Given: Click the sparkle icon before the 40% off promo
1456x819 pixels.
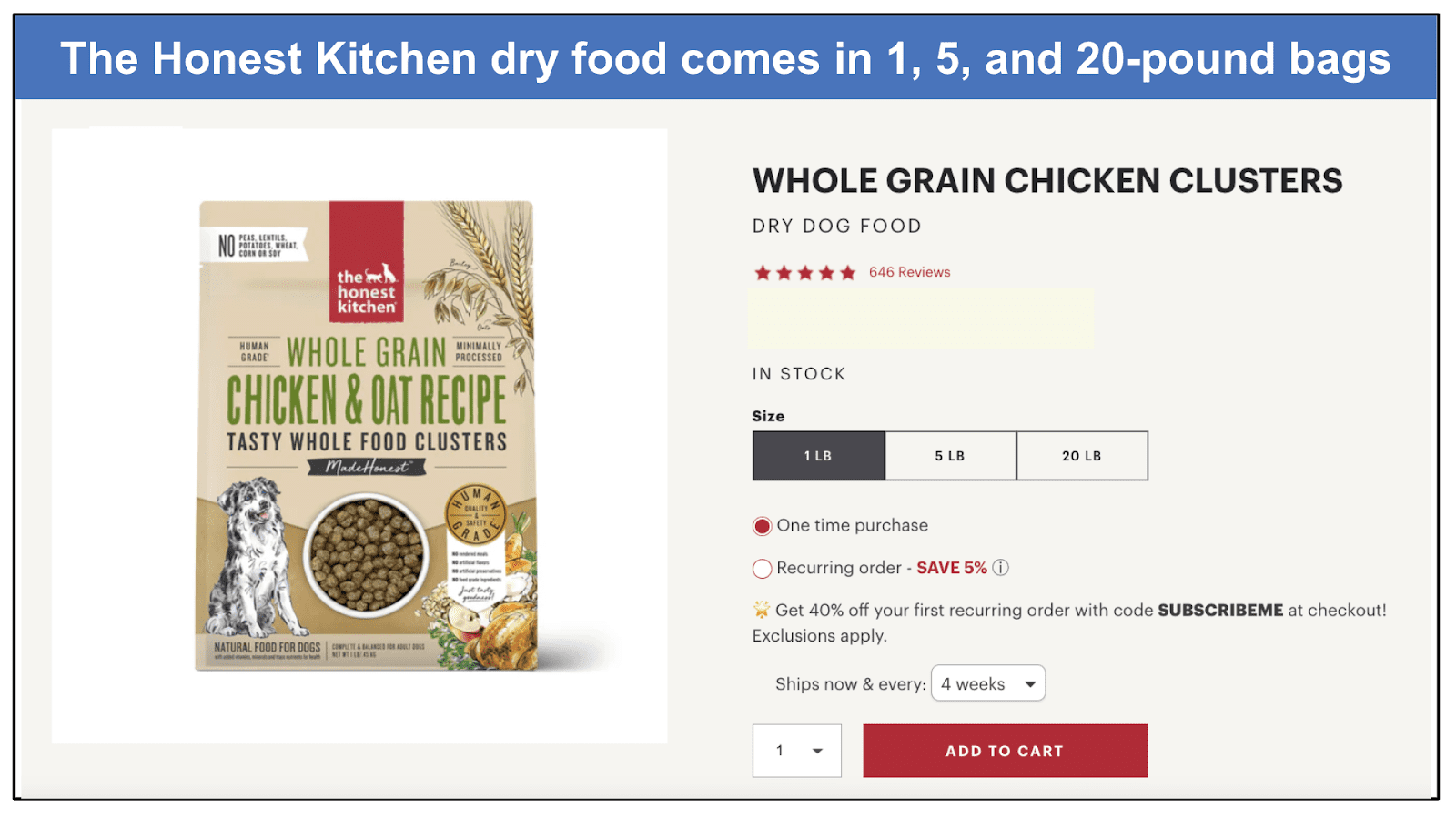Looking at the screenshot, I should tap(762, 610).
